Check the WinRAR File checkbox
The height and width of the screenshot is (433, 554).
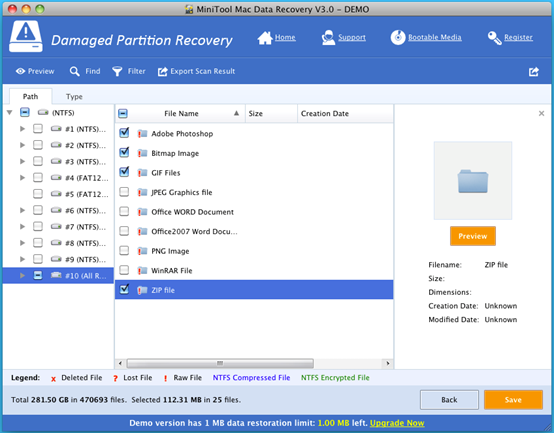click(124, 270)
